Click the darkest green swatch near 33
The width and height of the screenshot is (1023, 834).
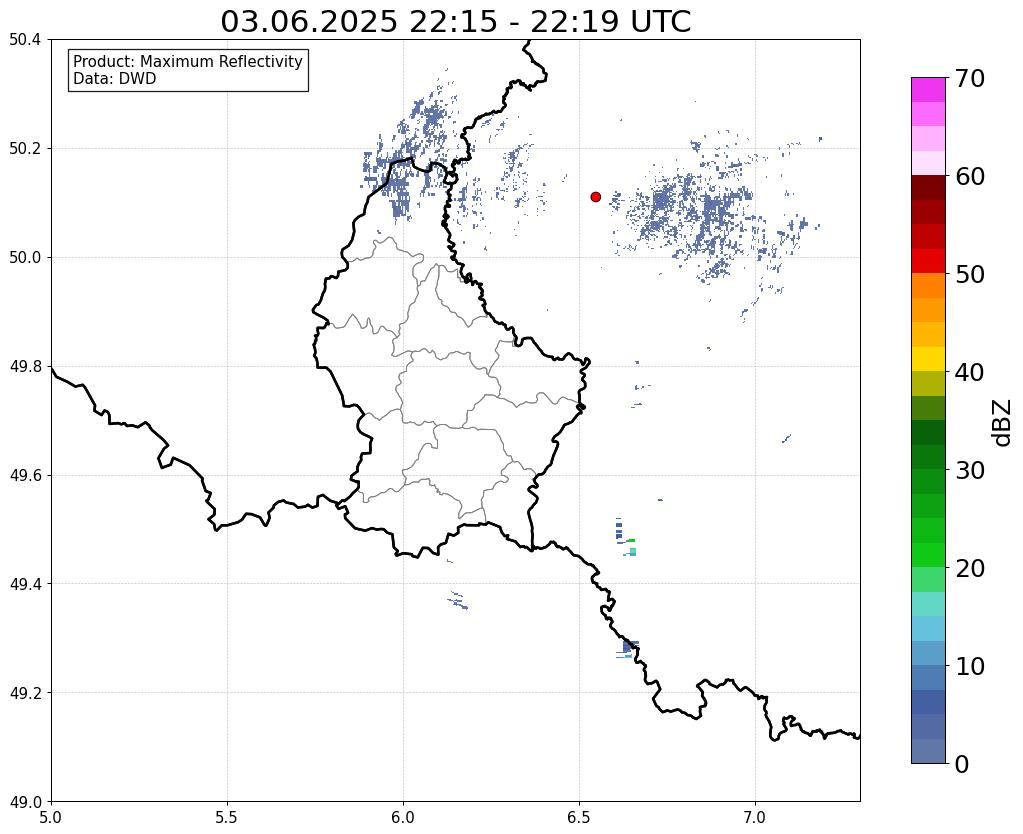pos(928,432)
